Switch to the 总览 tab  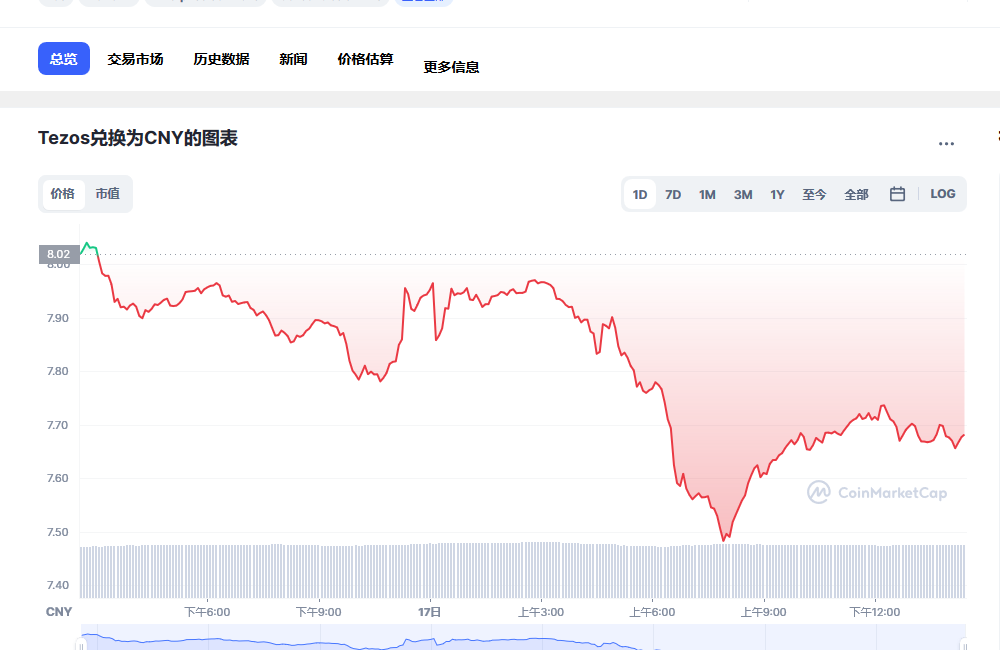tap(64, 59)
